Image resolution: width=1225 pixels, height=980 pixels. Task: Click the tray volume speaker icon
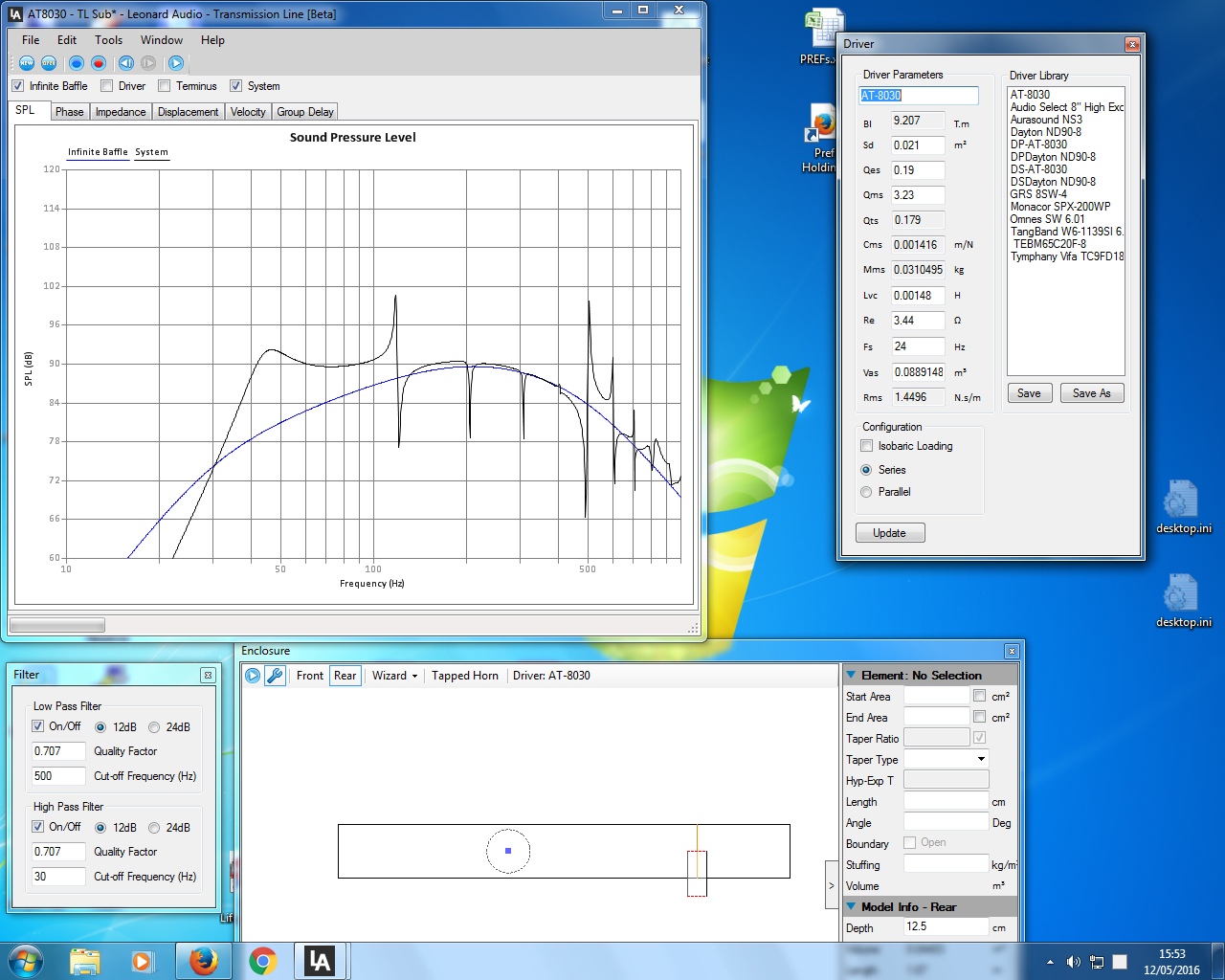coord(1073,962)
